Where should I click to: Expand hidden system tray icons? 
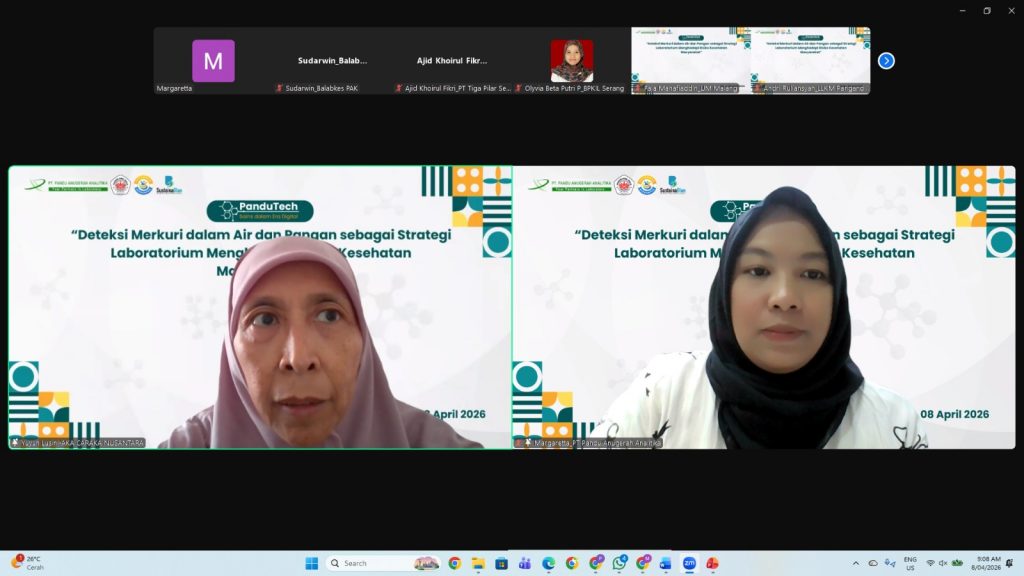tap(855, 563)
